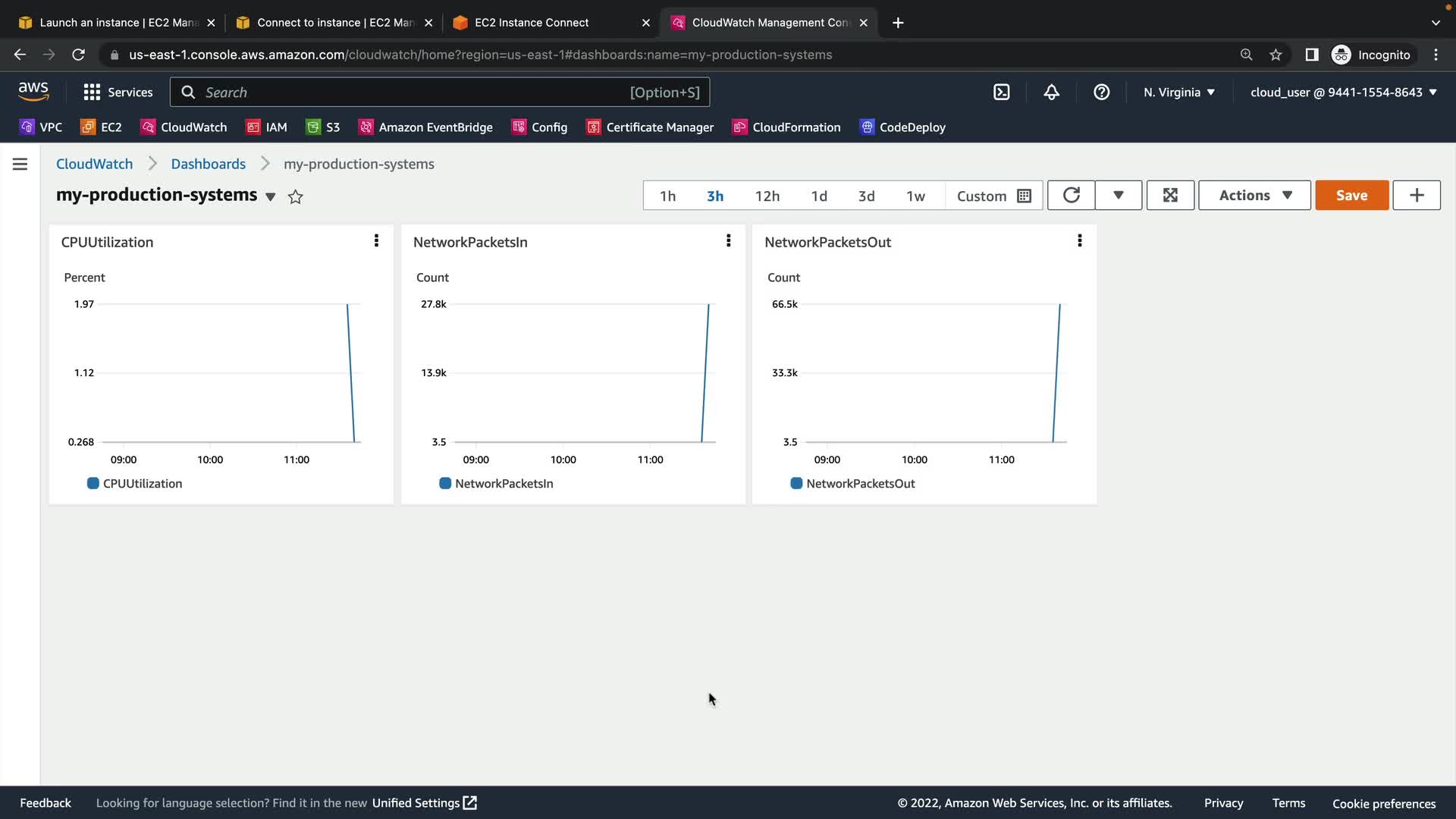Add widget with plus button
The height and width of the screenshot is (819, 1456).
1416,196
